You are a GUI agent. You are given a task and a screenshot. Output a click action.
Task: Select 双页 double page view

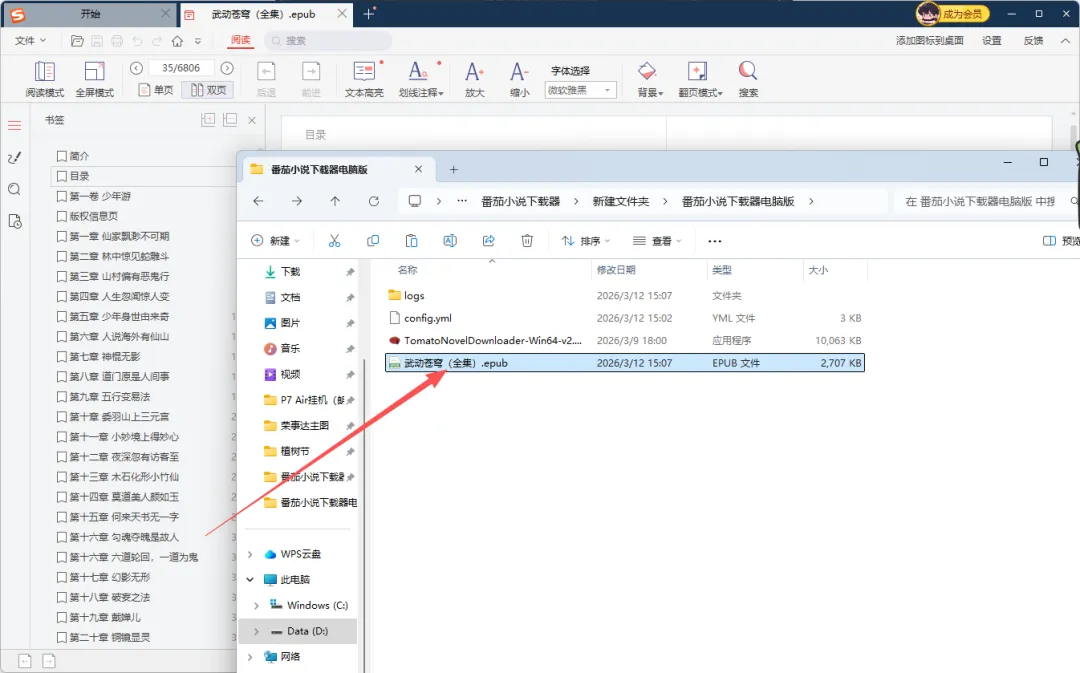[208, 90]
